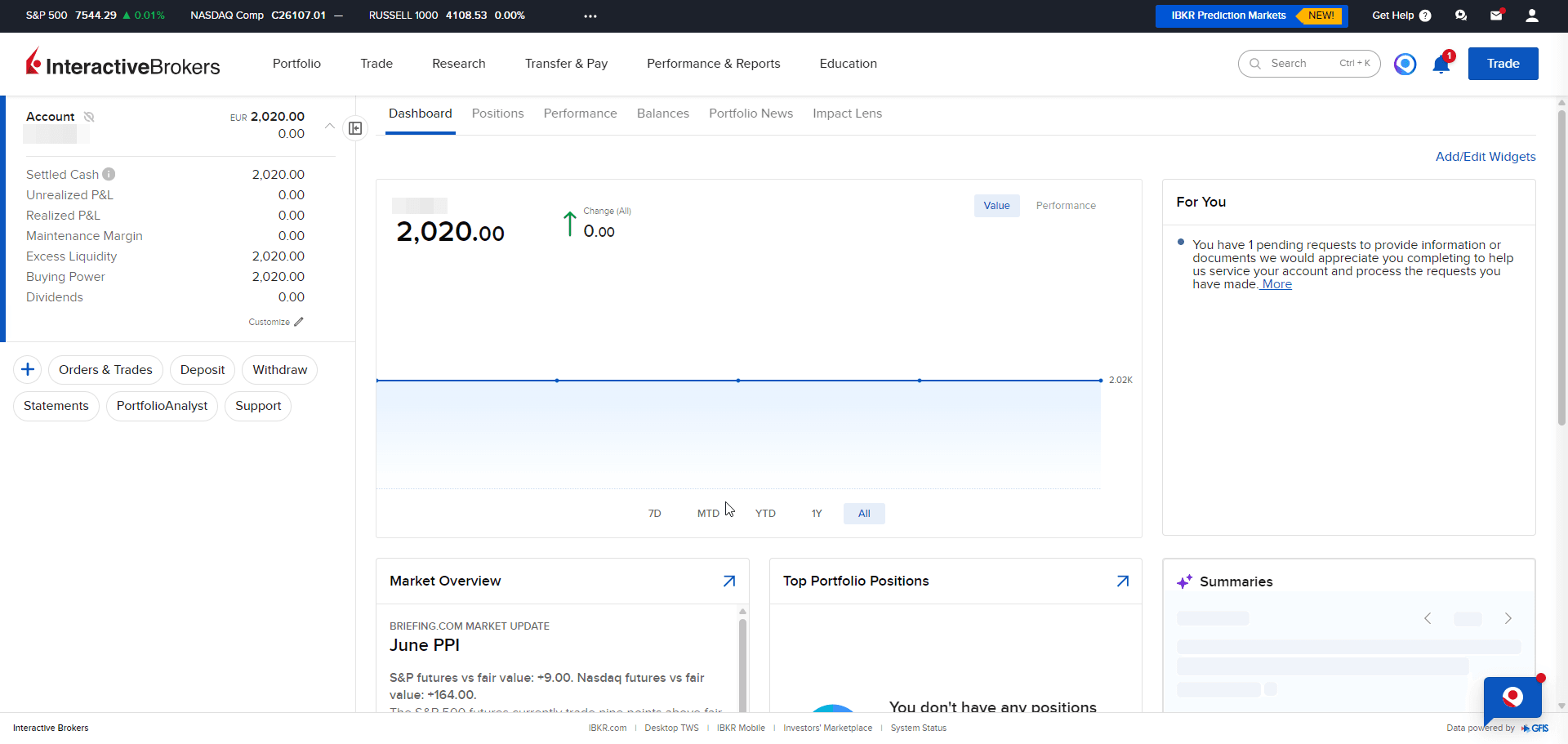This screenshot has width=1568, height=744.
Task: Go to next summary with right chevron
Action: [x=1508, y=618]
